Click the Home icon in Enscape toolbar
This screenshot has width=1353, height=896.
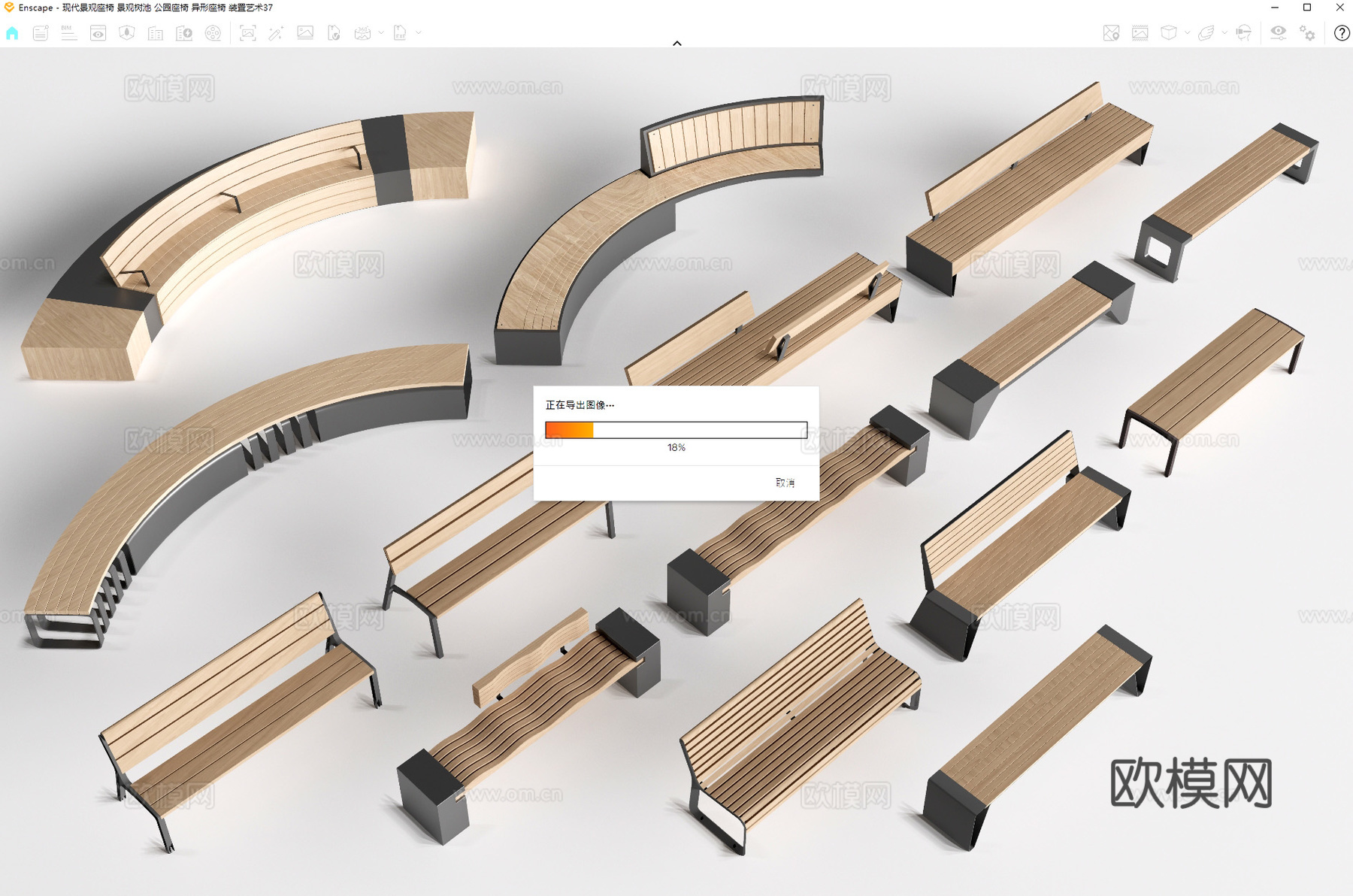click(x=12, y=33)
